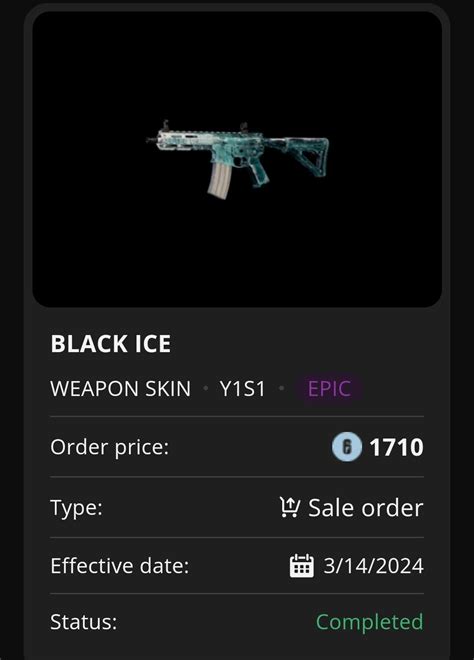Viewport: 474px width, 660px height.
Task: Click the Type label
Action: click(76, 508)
